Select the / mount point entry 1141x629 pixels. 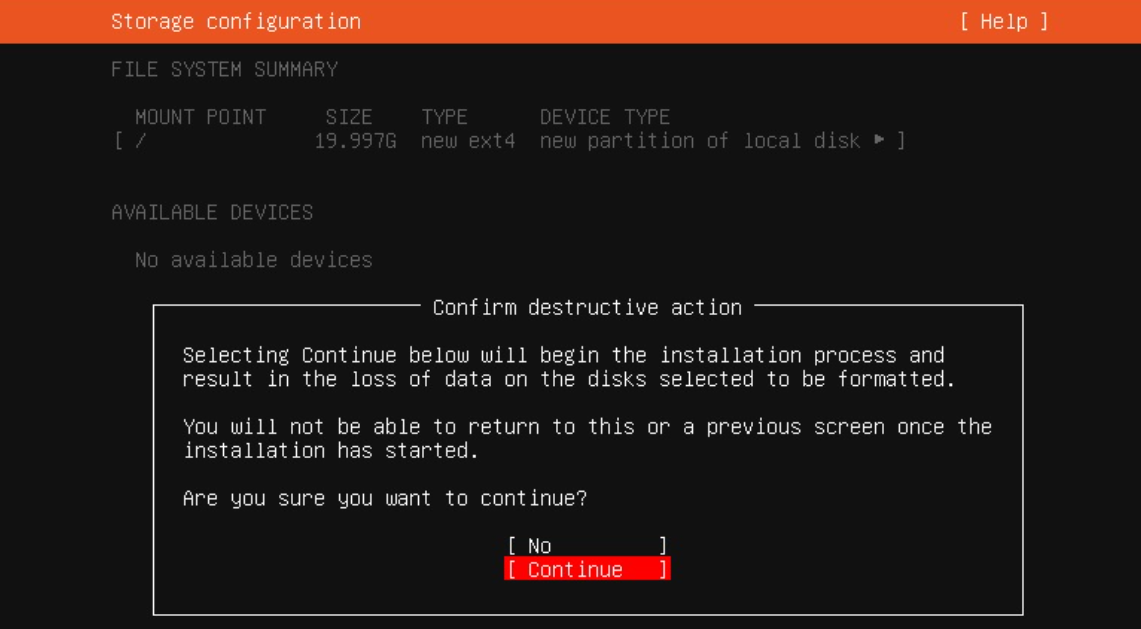click(x=140, y=141)
